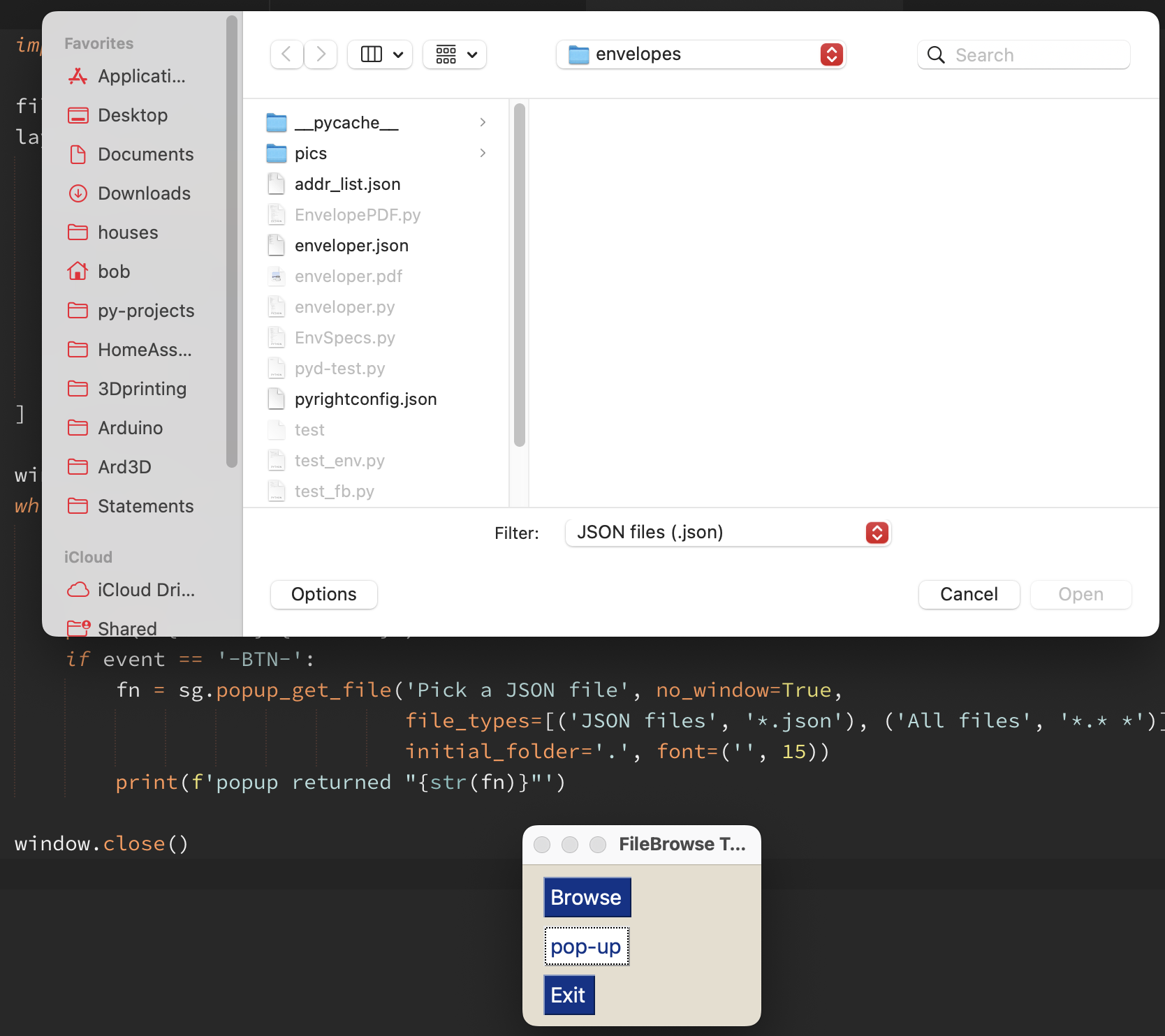Open the Statements folder in sidebar

click(145, 505)
